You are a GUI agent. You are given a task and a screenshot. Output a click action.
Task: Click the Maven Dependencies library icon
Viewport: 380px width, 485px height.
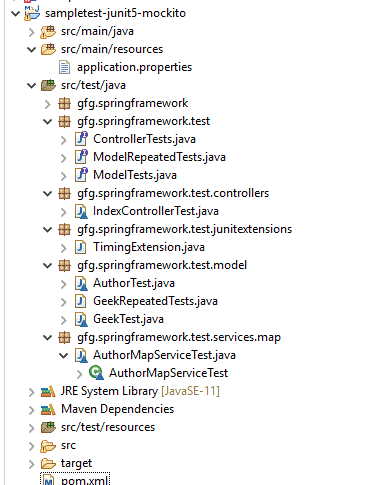[48, 410]
